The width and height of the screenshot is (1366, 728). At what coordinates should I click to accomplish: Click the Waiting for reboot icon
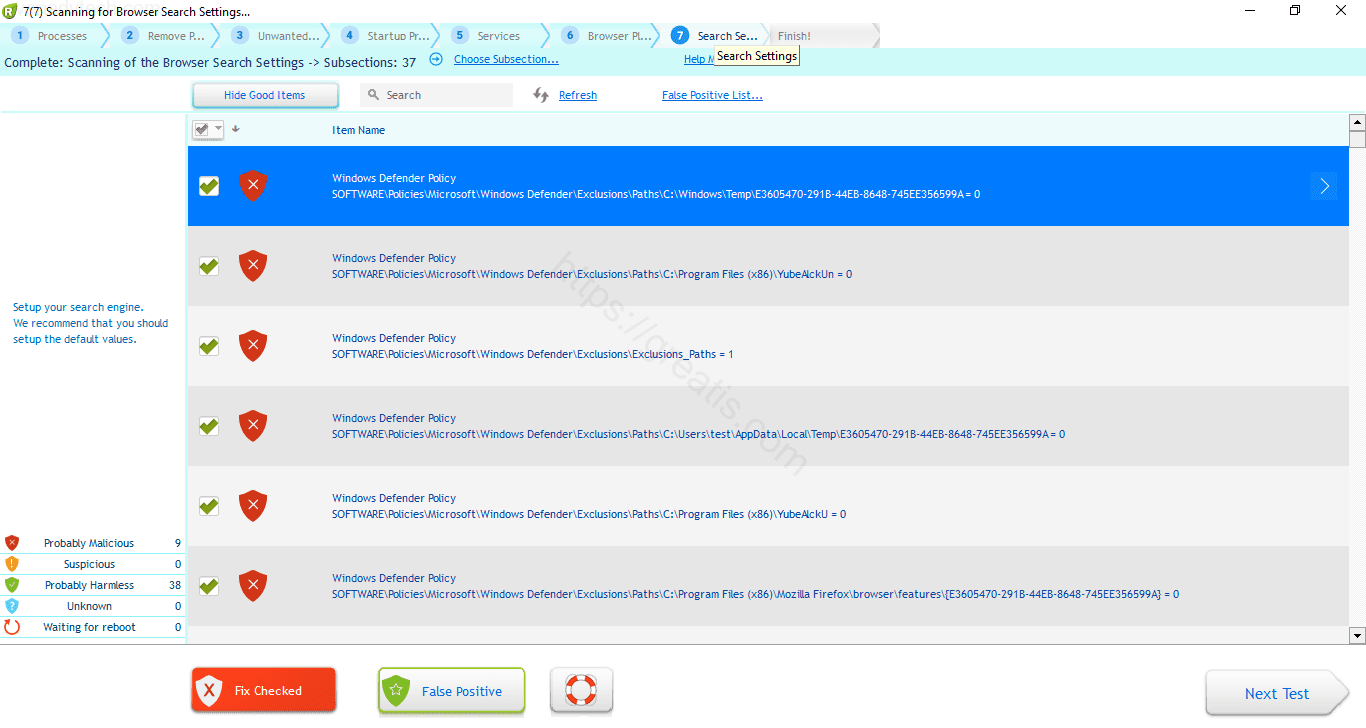coord(12,627)
